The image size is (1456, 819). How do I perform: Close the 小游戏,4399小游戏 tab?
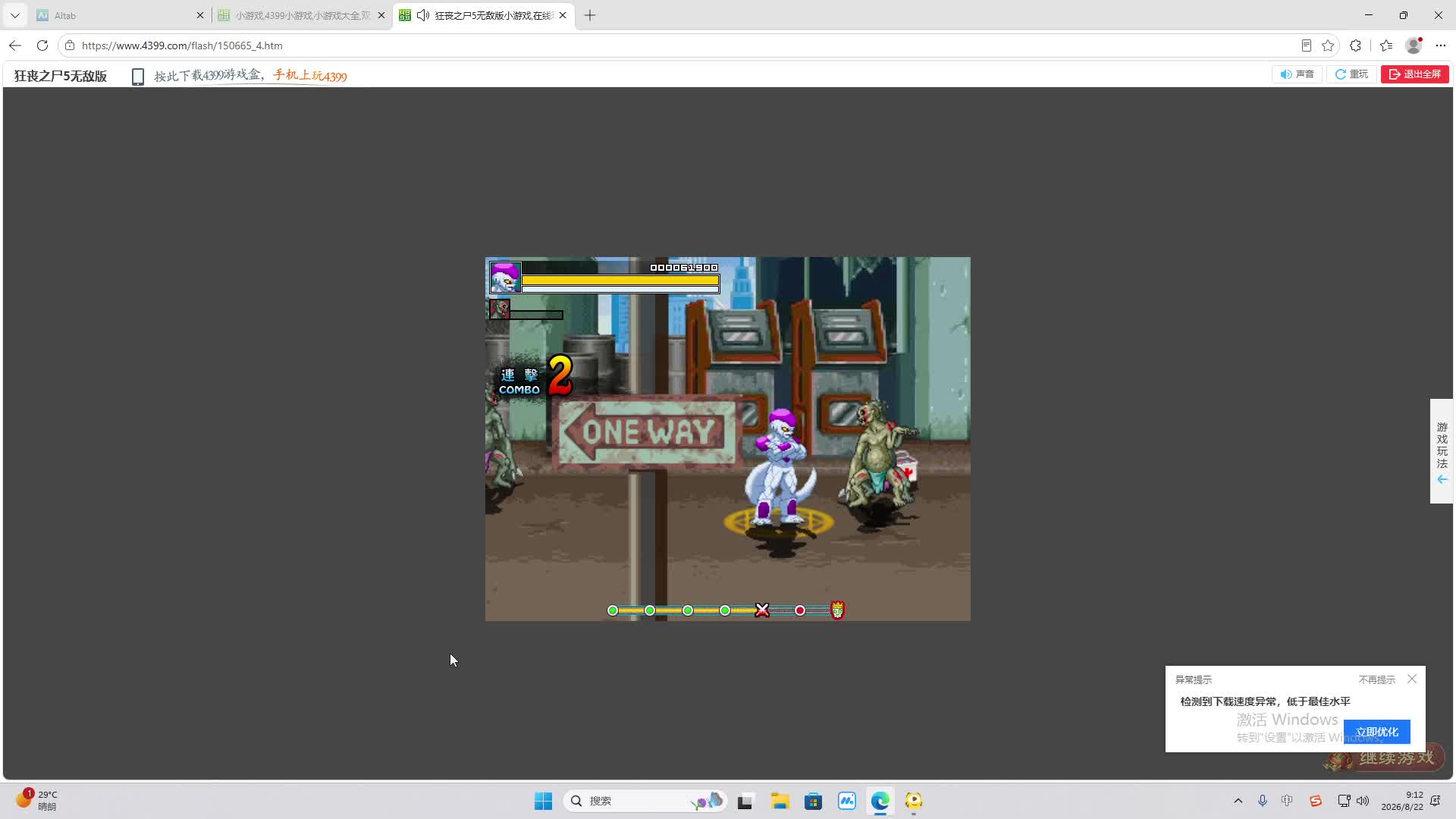coord(381,15)
